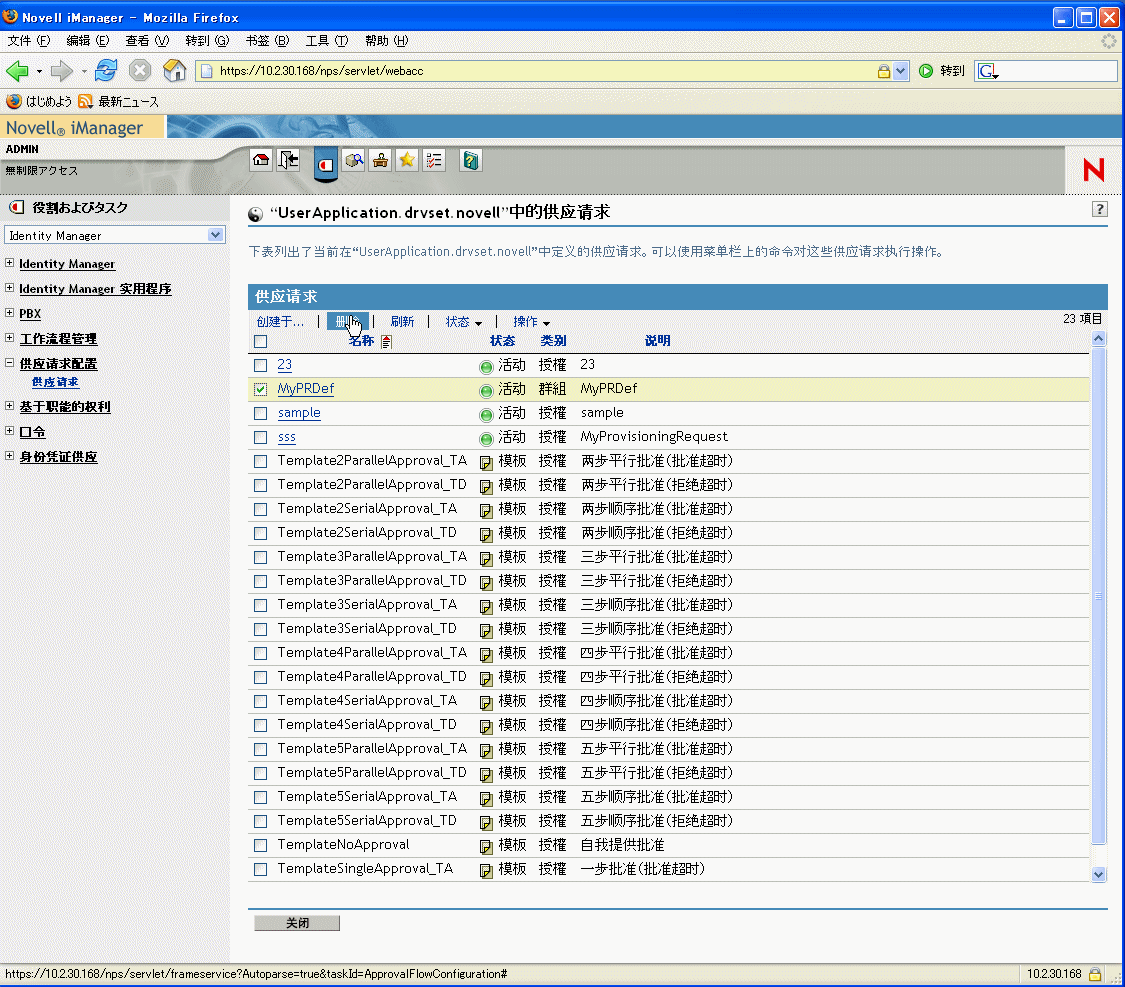Image resolution: width=1125 pixels, height=987 pixels.
Task: Go to browser Home page icon
Action: [174, 70]
